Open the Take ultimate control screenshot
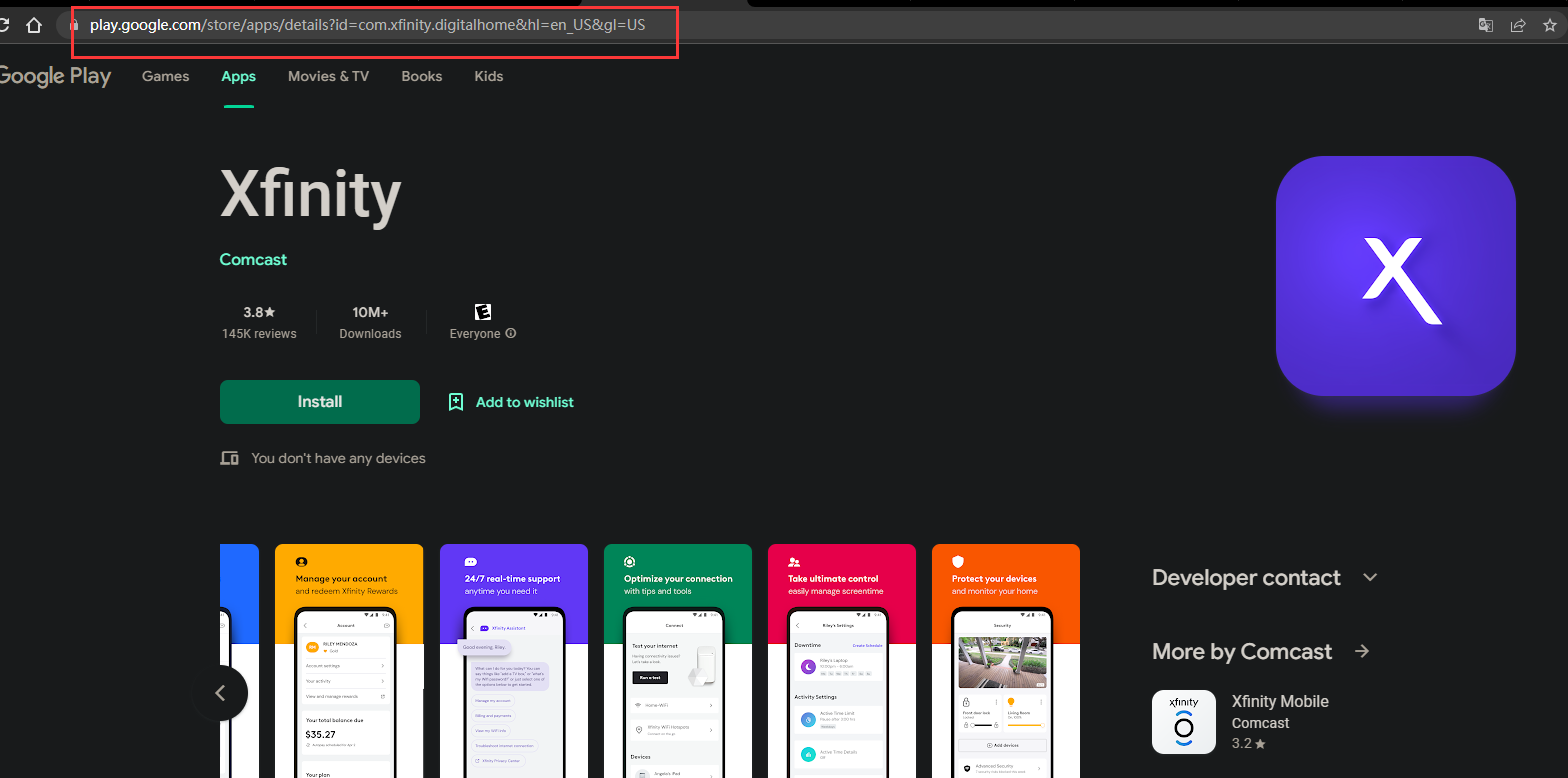1568x778 pixels. coord(842,661)
